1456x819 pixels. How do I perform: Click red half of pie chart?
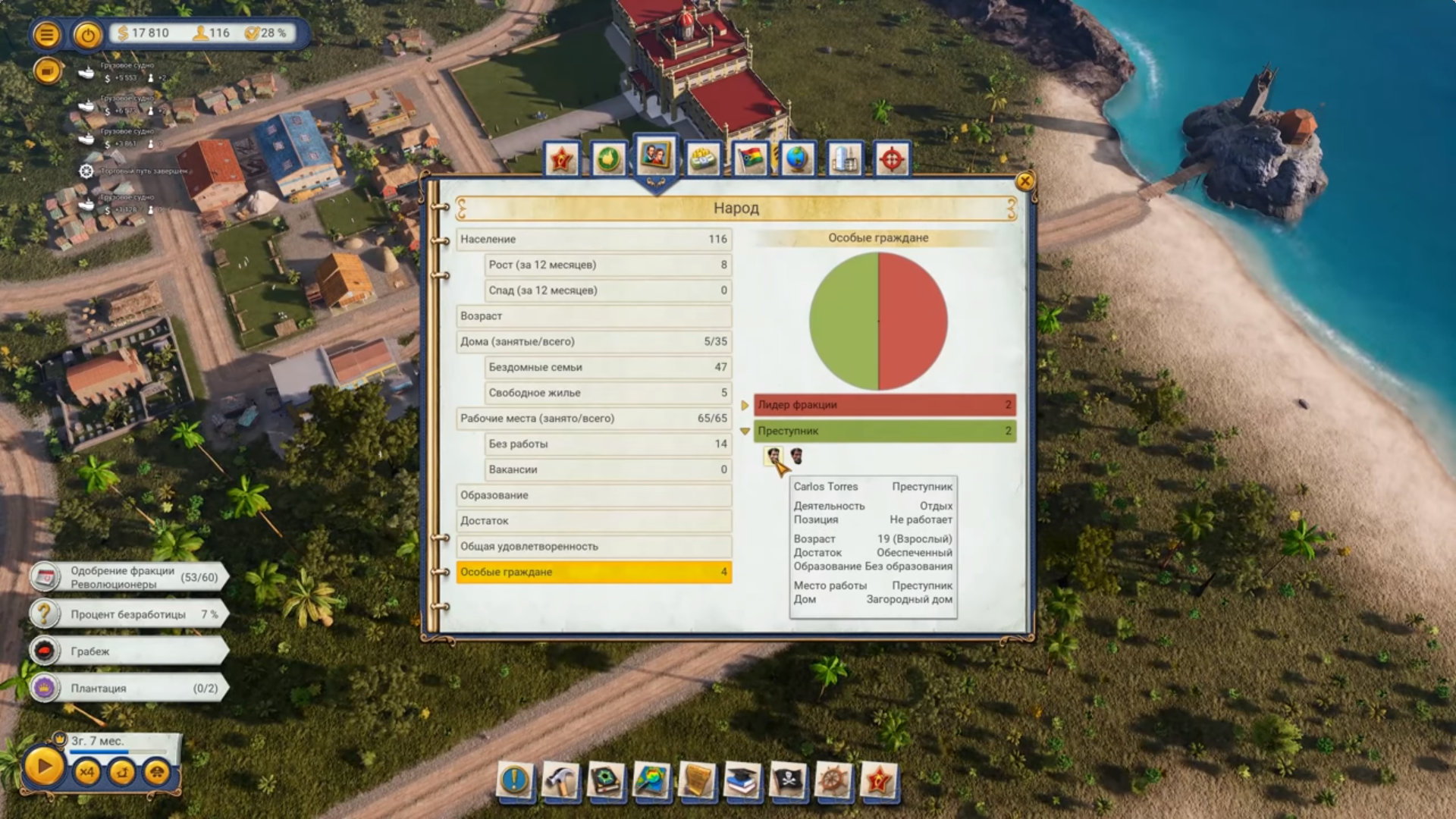914,322
